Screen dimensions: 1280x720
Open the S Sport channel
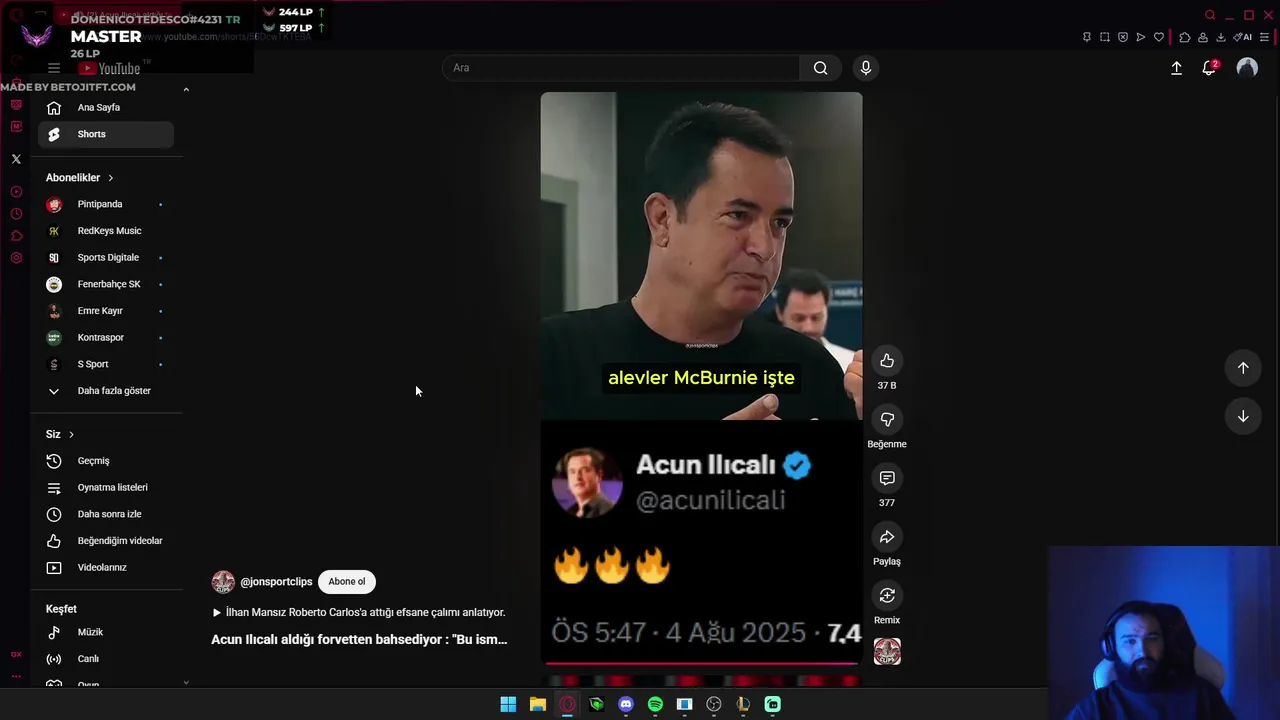click(106, 364)
